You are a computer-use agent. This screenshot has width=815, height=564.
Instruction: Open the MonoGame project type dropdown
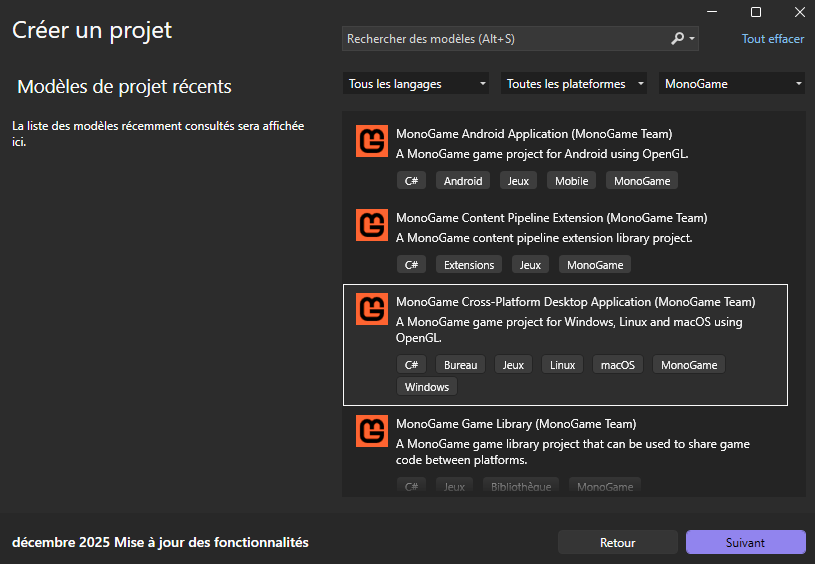pyautogui.click(x=732, y=84)
